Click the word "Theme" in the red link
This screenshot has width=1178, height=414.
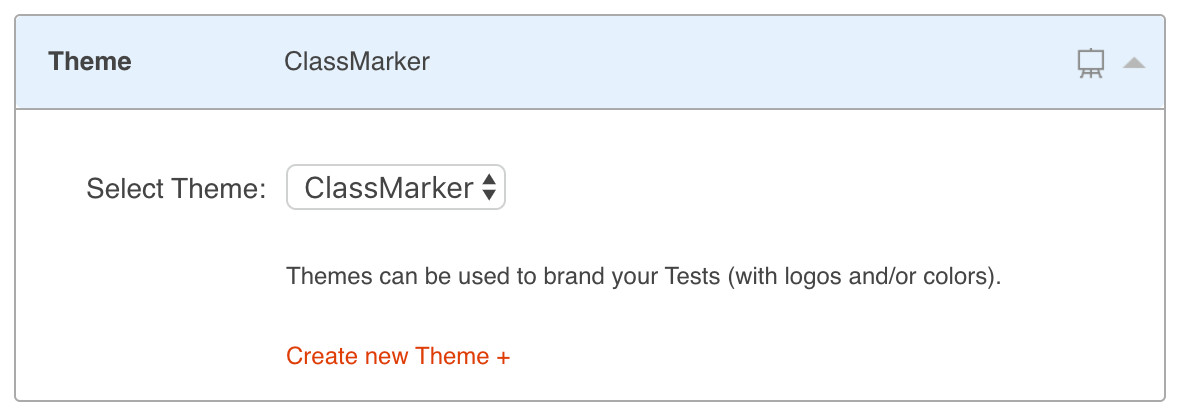(x=452, y=357)
